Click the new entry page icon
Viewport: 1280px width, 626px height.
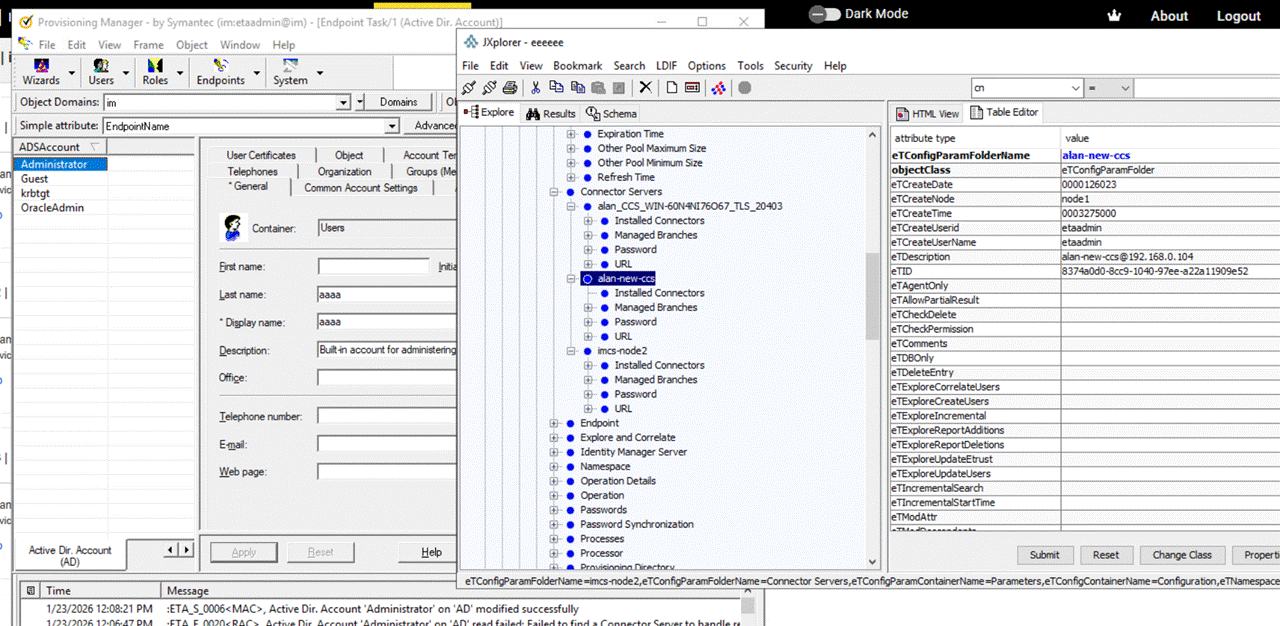[672, 88]
